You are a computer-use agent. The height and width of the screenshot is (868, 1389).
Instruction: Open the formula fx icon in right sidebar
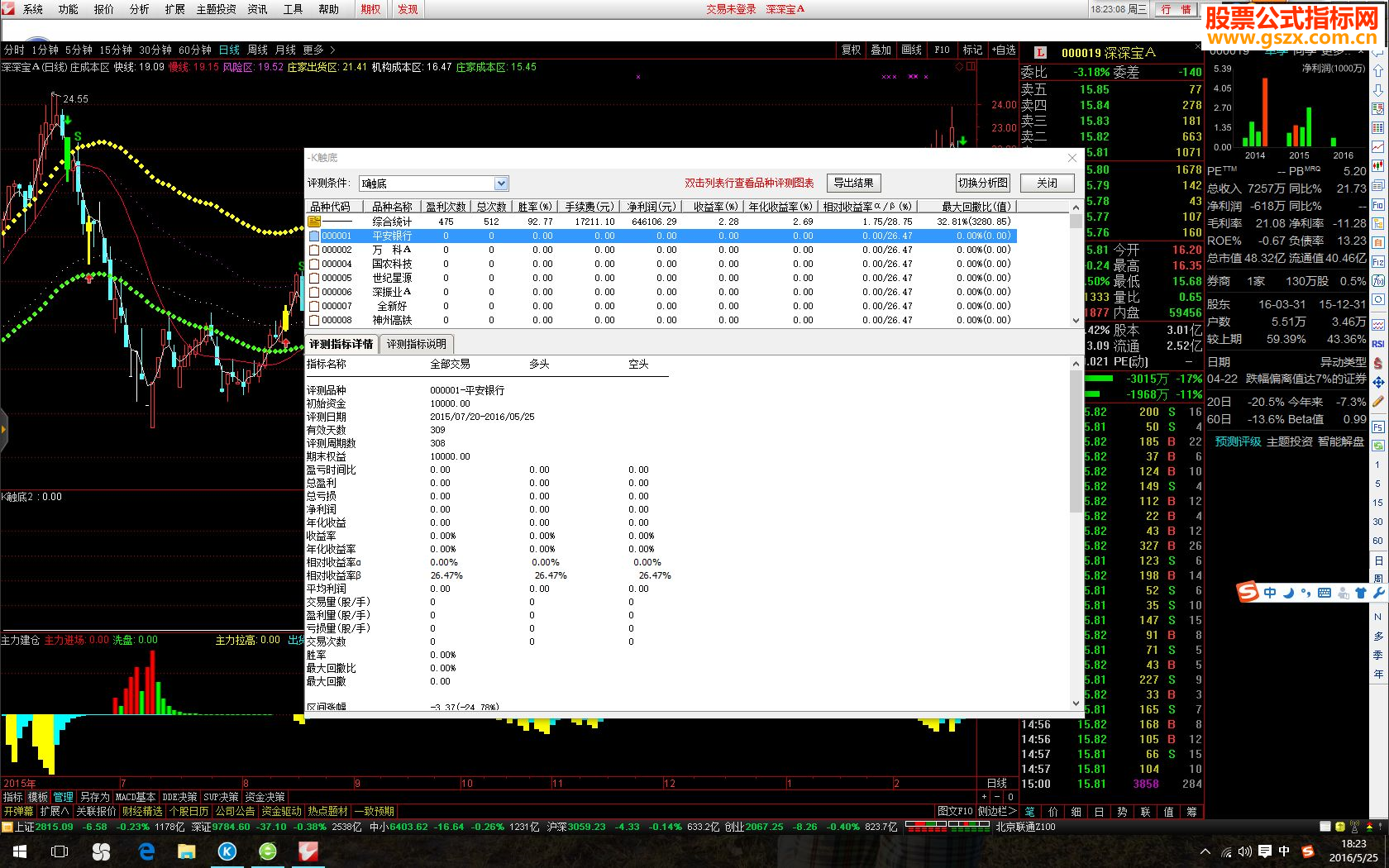(x=1378, y=280)
